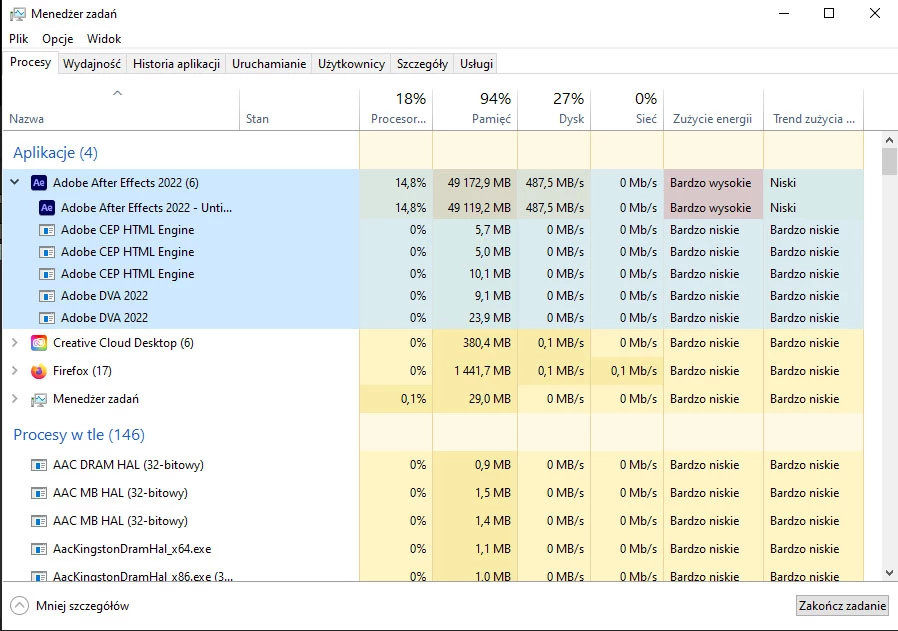Click the After Effects Untitled child process icon
The image size is (898, 631).
[x=46, y=207]
